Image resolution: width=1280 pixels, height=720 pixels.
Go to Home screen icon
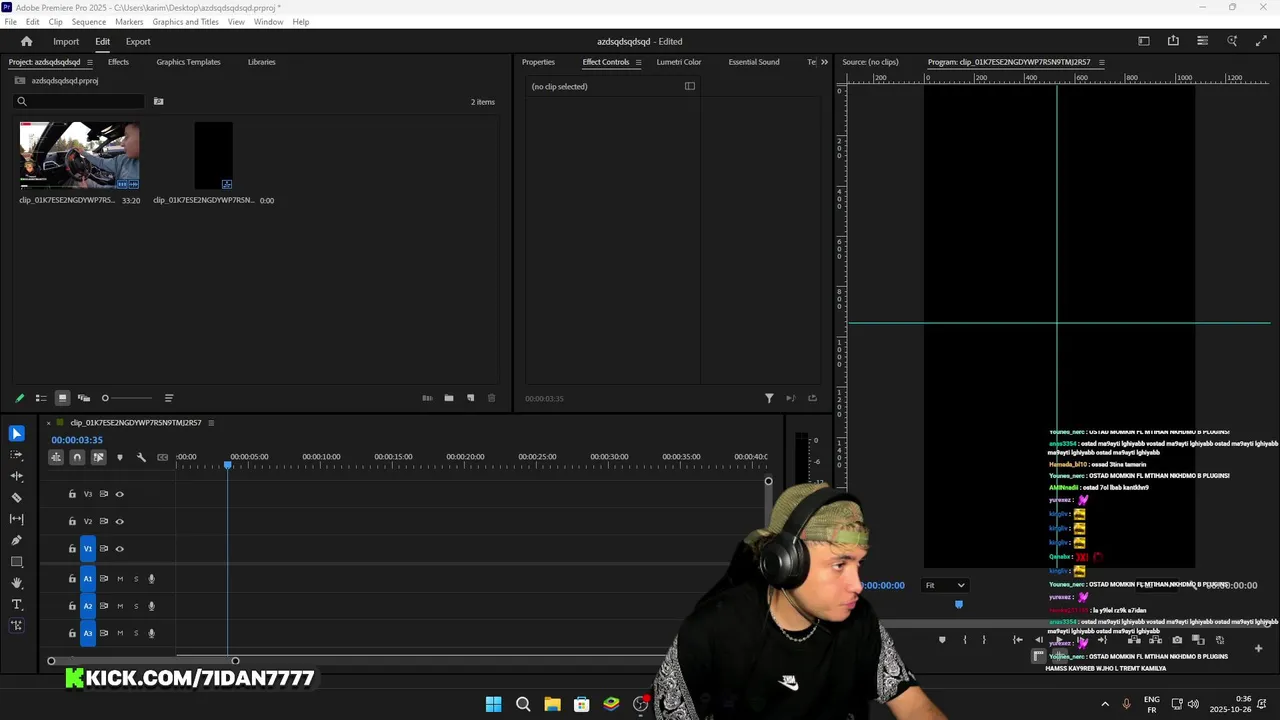[27, 41]
